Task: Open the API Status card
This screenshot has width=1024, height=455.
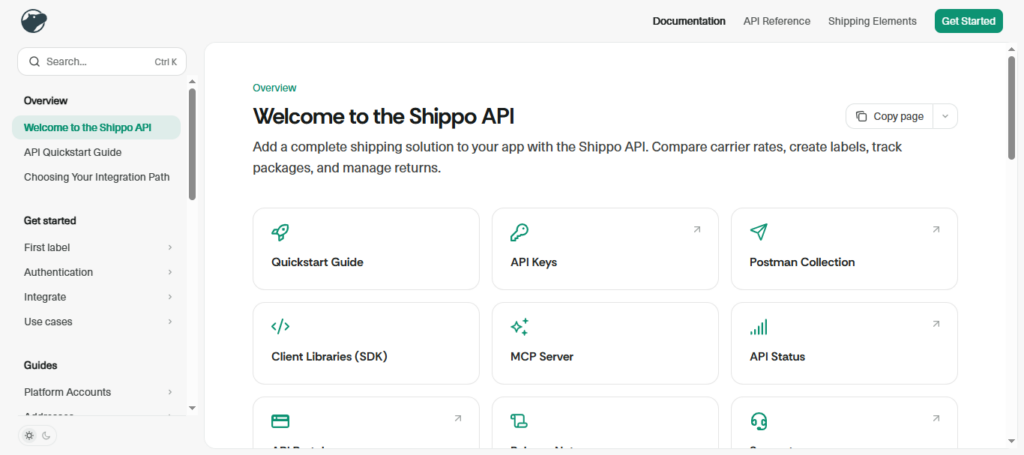Action: [x=844, y=343]
